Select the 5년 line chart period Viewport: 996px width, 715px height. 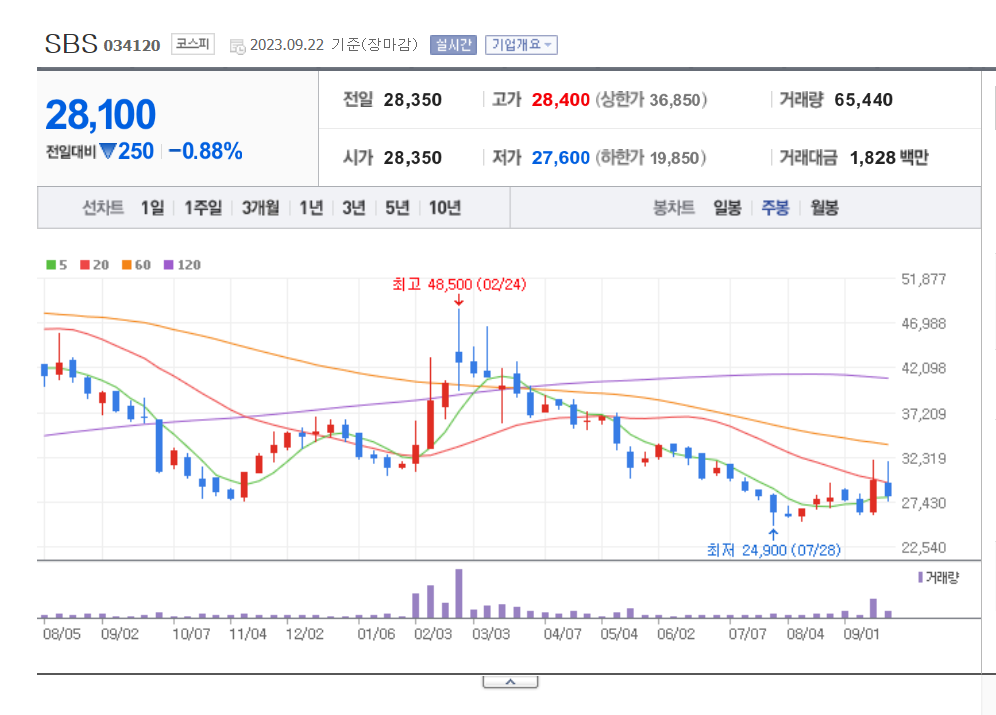point(397,208)
